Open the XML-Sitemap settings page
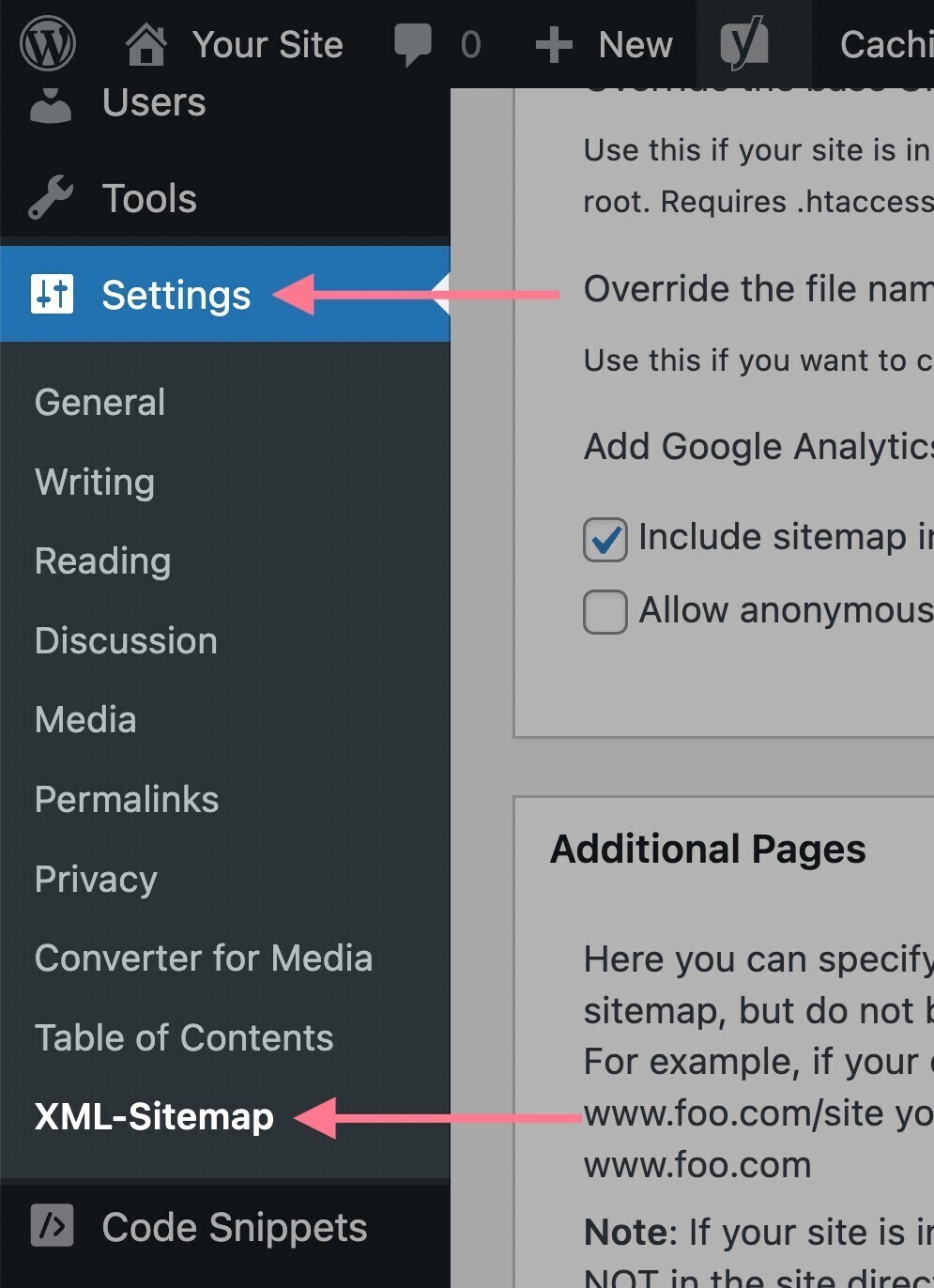Screen dimensions: 934x1288 coord(153,1116)
